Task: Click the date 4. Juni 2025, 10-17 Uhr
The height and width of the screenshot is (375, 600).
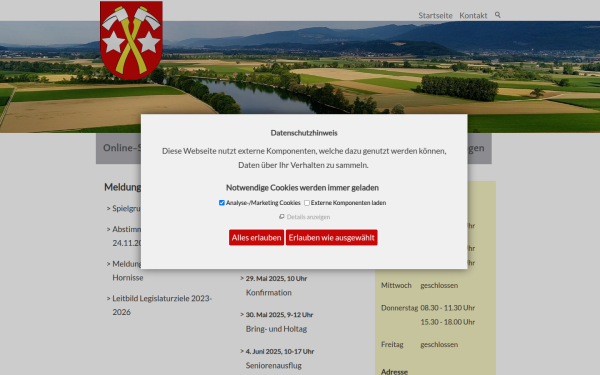Action: 280,351
